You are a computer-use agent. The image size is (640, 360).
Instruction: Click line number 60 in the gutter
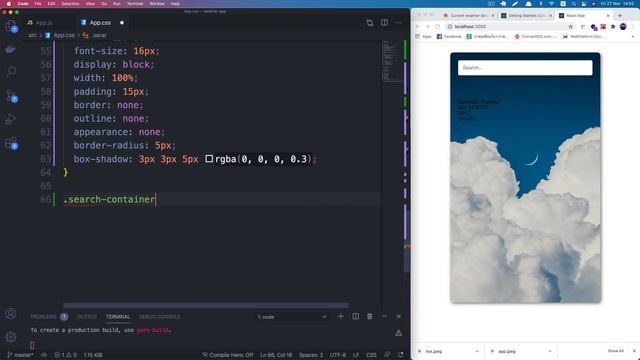[46, 118]
